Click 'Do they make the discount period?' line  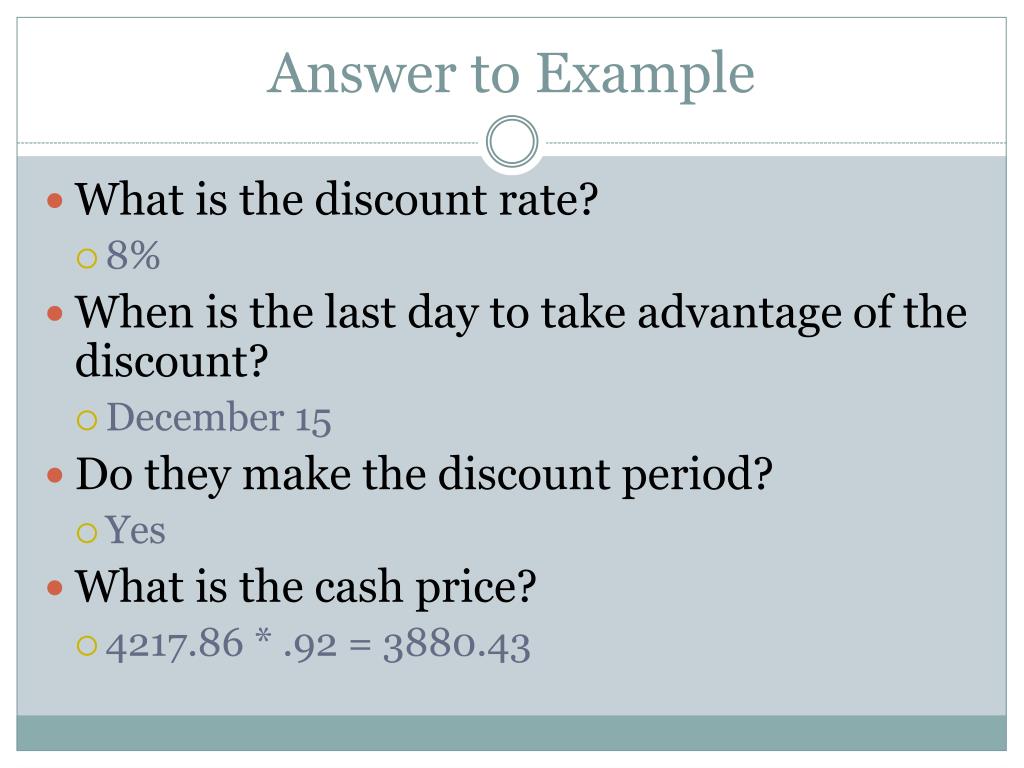point(424,475)
